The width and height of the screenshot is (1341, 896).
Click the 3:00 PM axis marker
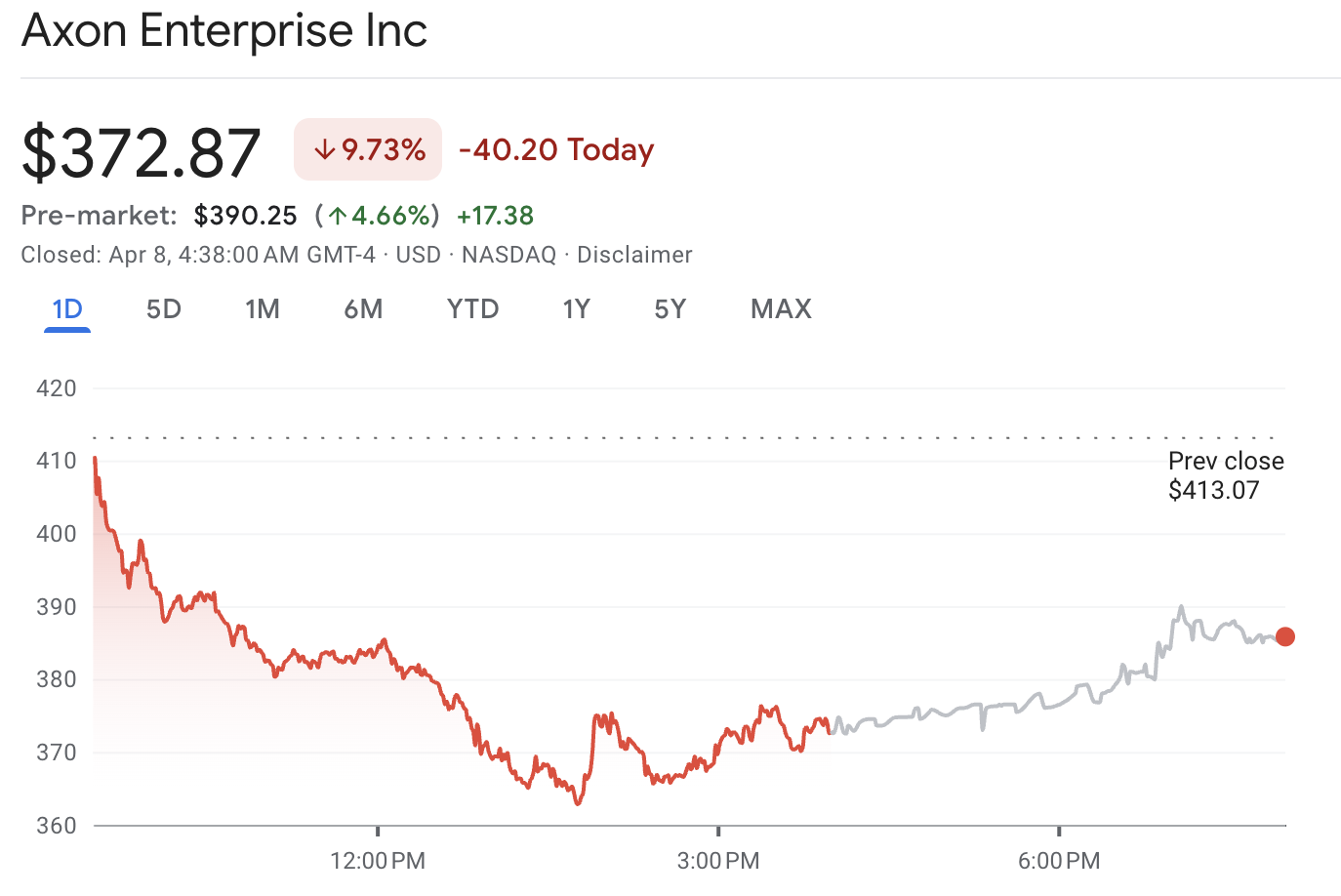pyautogui.click(x=718, y=861)
